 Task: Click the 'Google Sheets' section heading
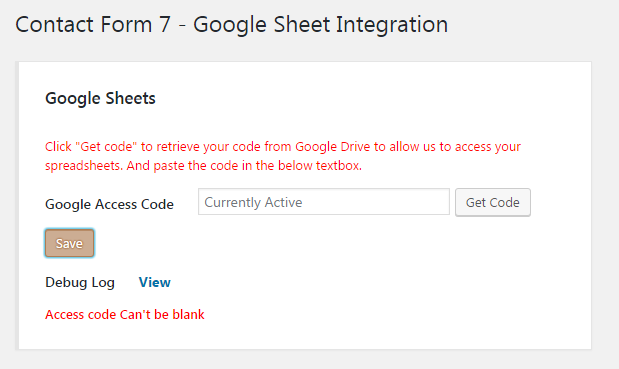coord(100,98)
